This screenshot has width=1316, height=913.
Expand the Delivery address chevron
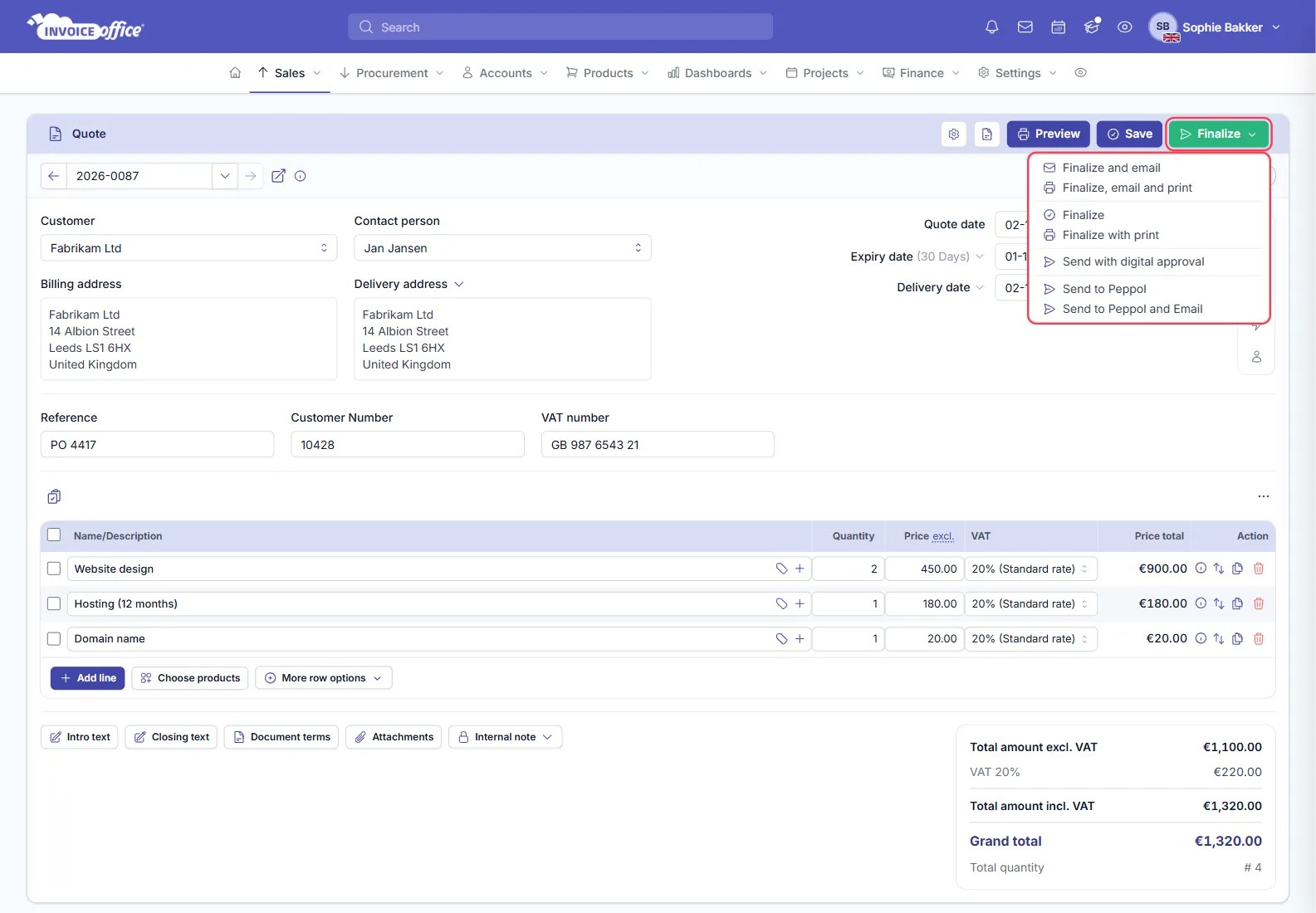click(x=459, y=284)
